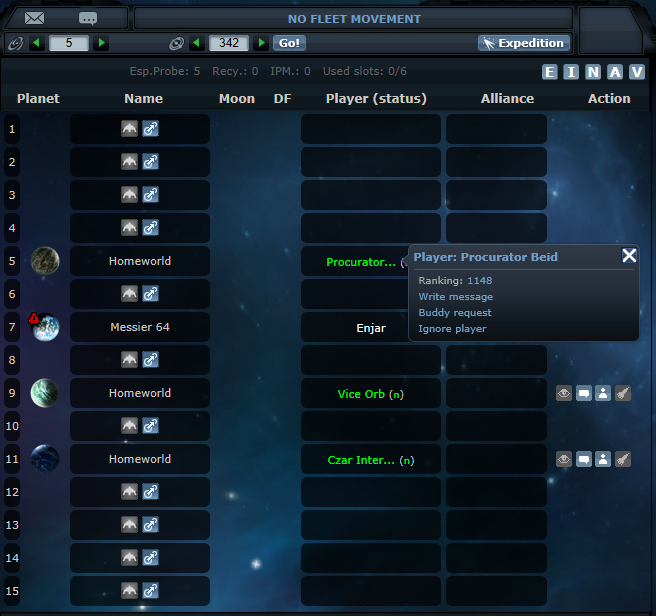Toggle the I legend filter
Screen dimensions: 656x616
tap(571, 72)
